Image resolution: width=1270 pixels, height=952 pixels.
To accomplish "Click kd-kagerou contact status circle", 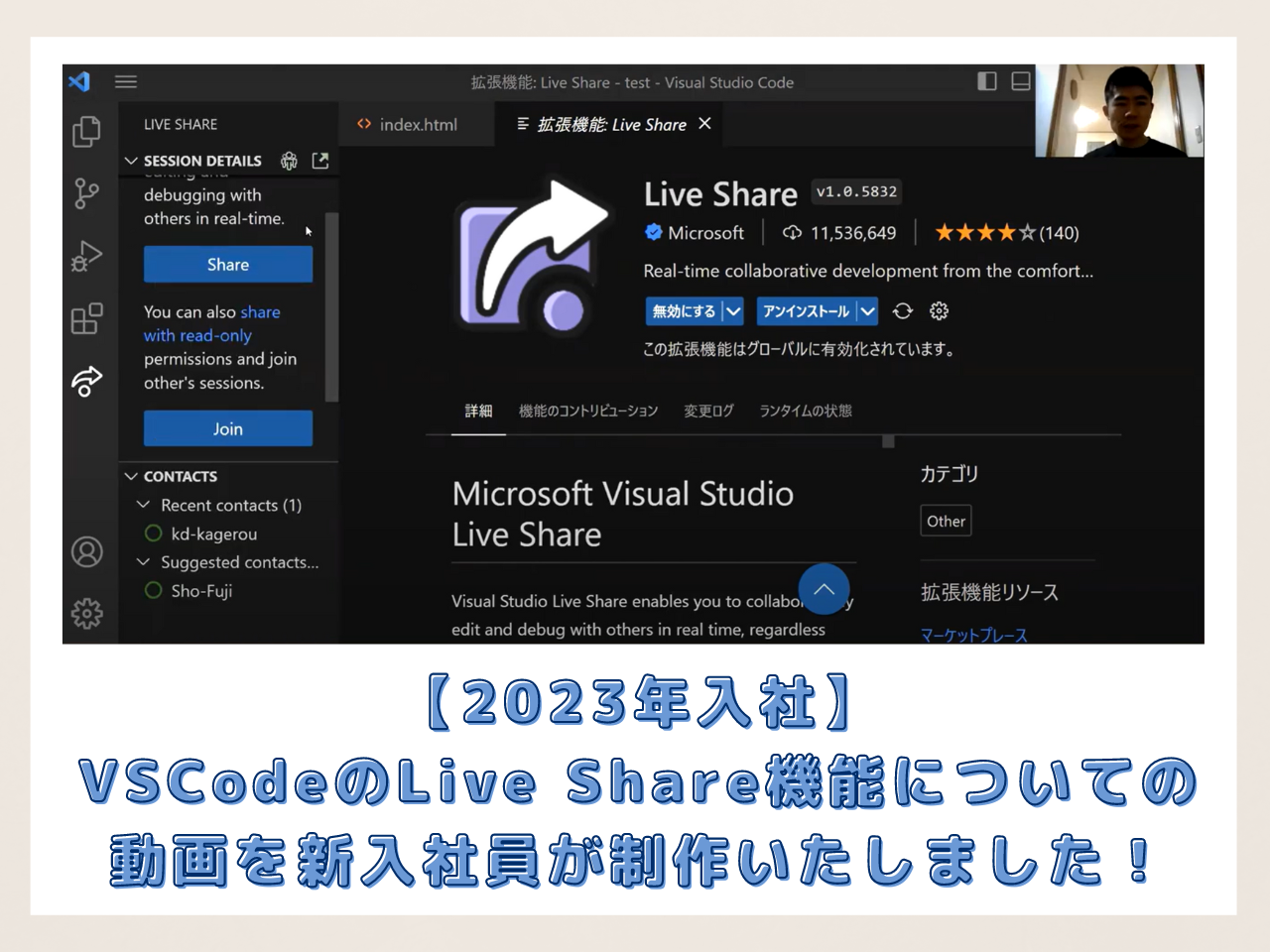I will pos(153,534).
